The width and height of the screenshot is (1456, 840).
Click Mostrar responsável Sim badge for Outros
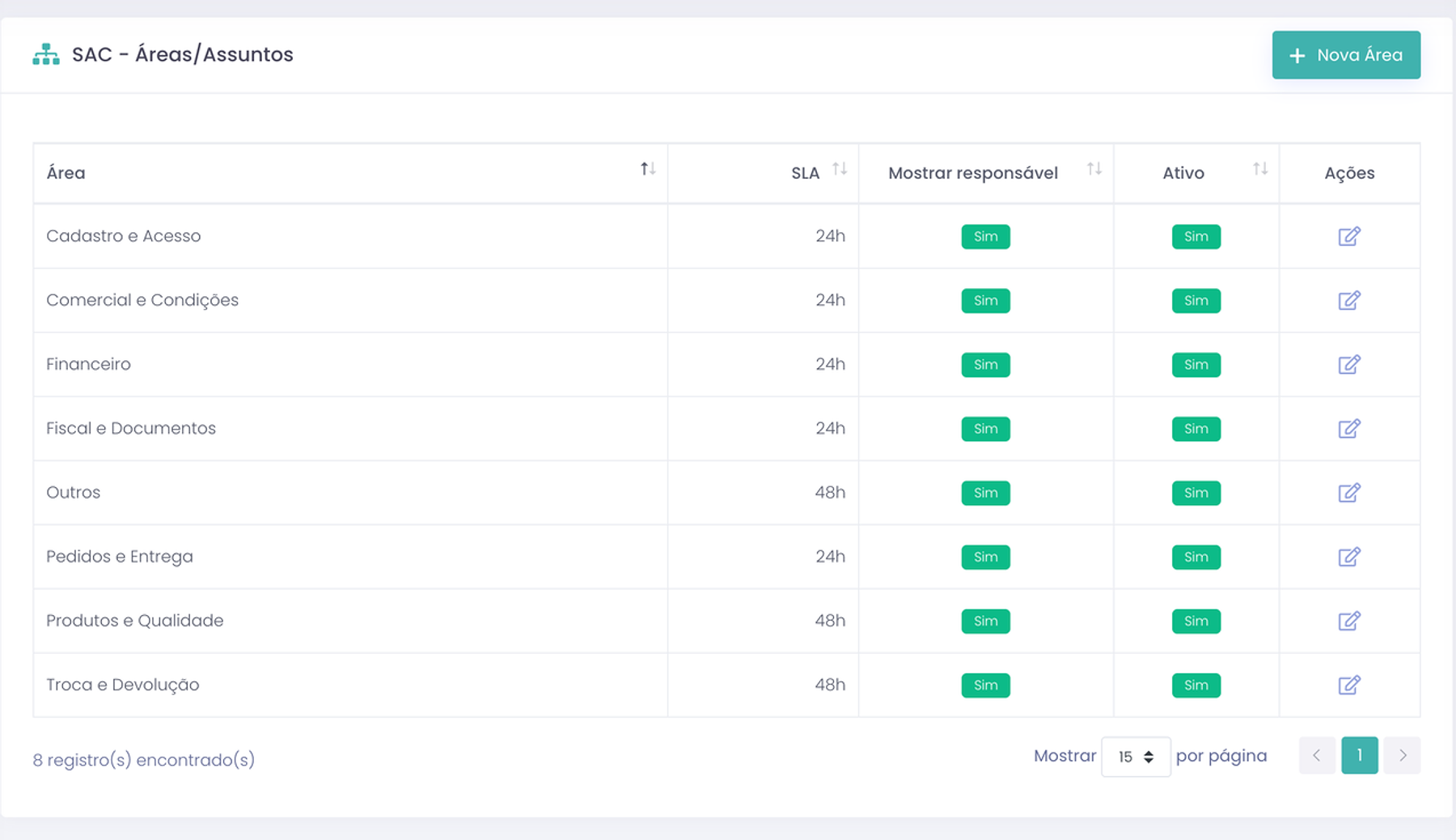point(985,493)
